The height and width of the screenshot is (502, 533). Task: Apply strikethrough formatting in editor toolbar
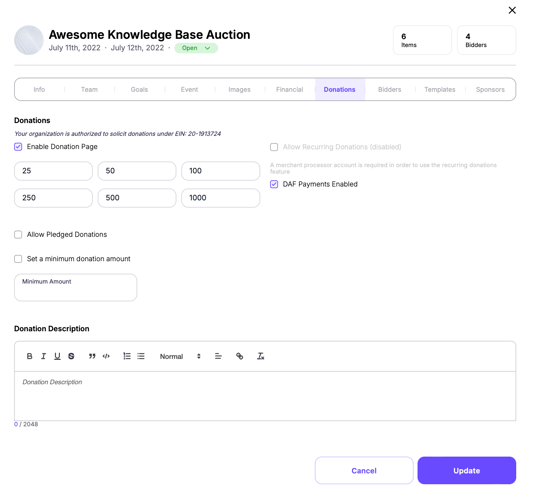71,356
